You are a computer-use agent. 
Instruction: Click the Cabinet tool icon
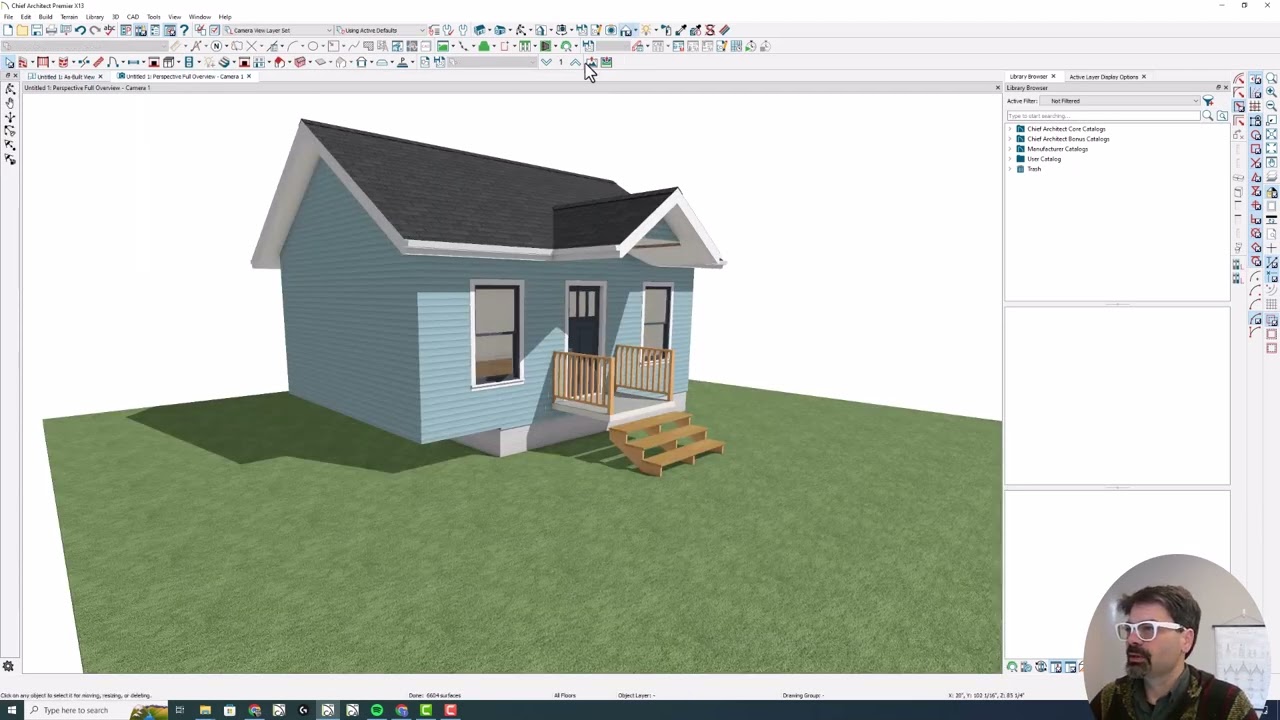coord(168,62)
